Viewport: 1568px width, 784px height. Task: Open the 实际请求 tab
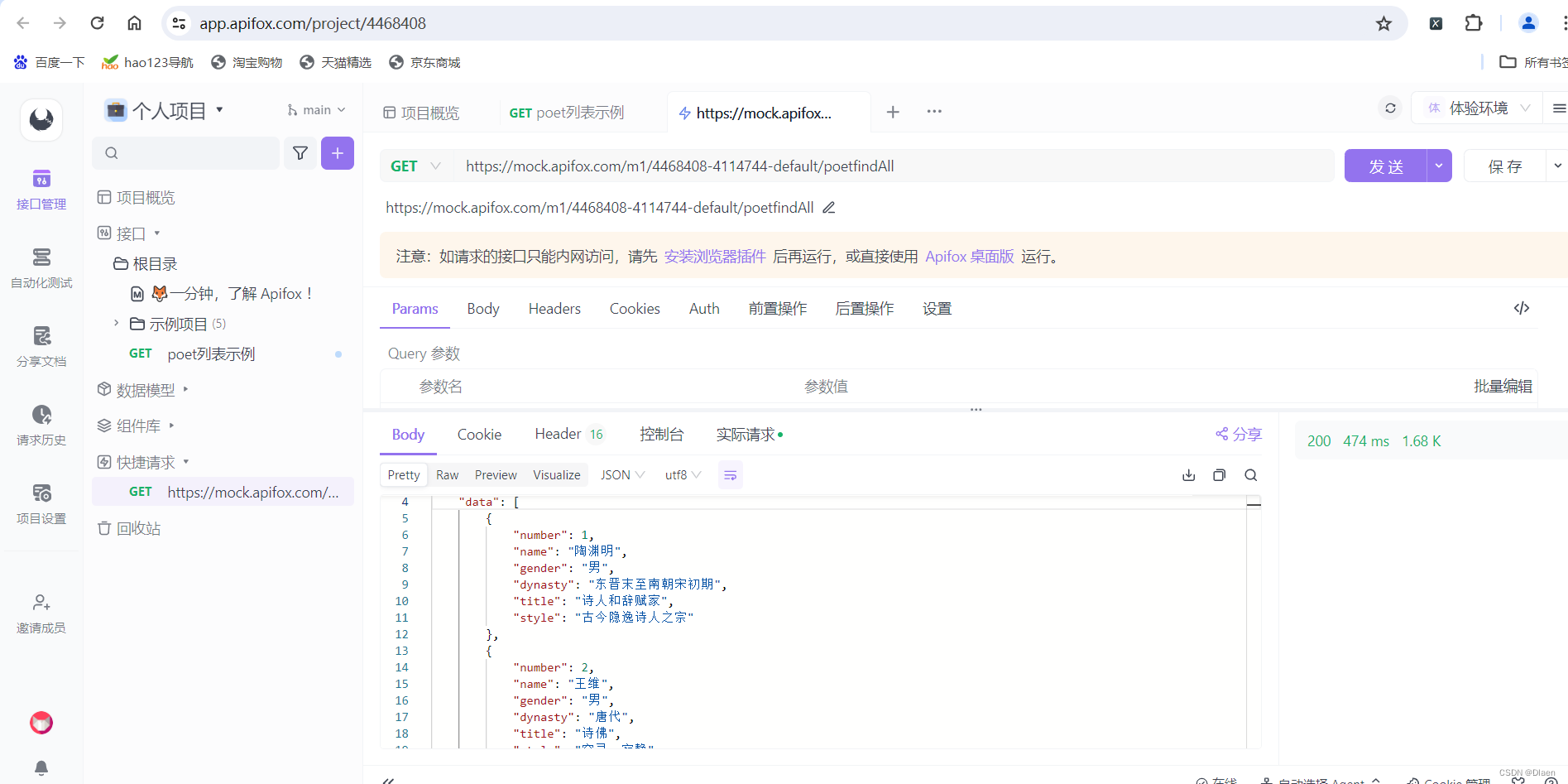[749, 435]
